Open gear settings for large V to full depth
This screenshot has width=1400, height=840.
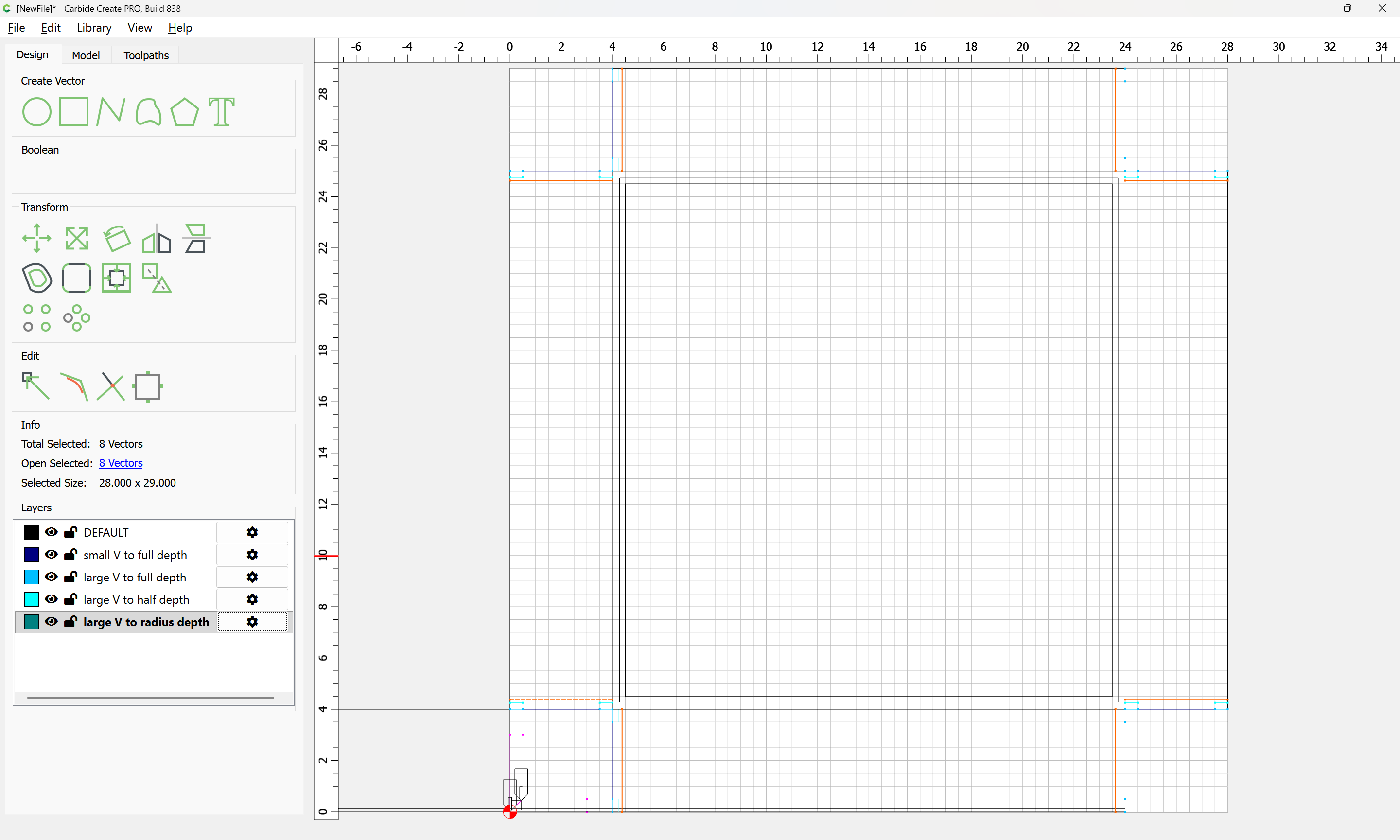pyautogui.click(x=252, y=577)
